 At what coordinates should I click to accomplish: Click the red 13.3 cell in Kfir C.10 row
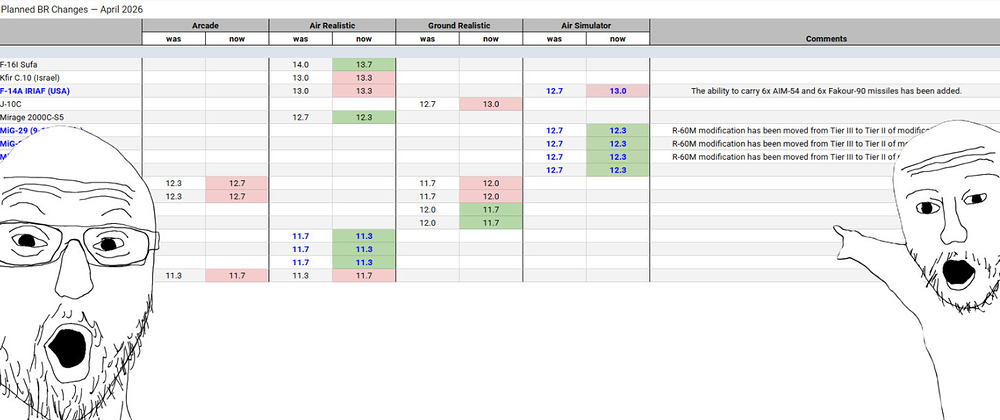click(364, 78)
